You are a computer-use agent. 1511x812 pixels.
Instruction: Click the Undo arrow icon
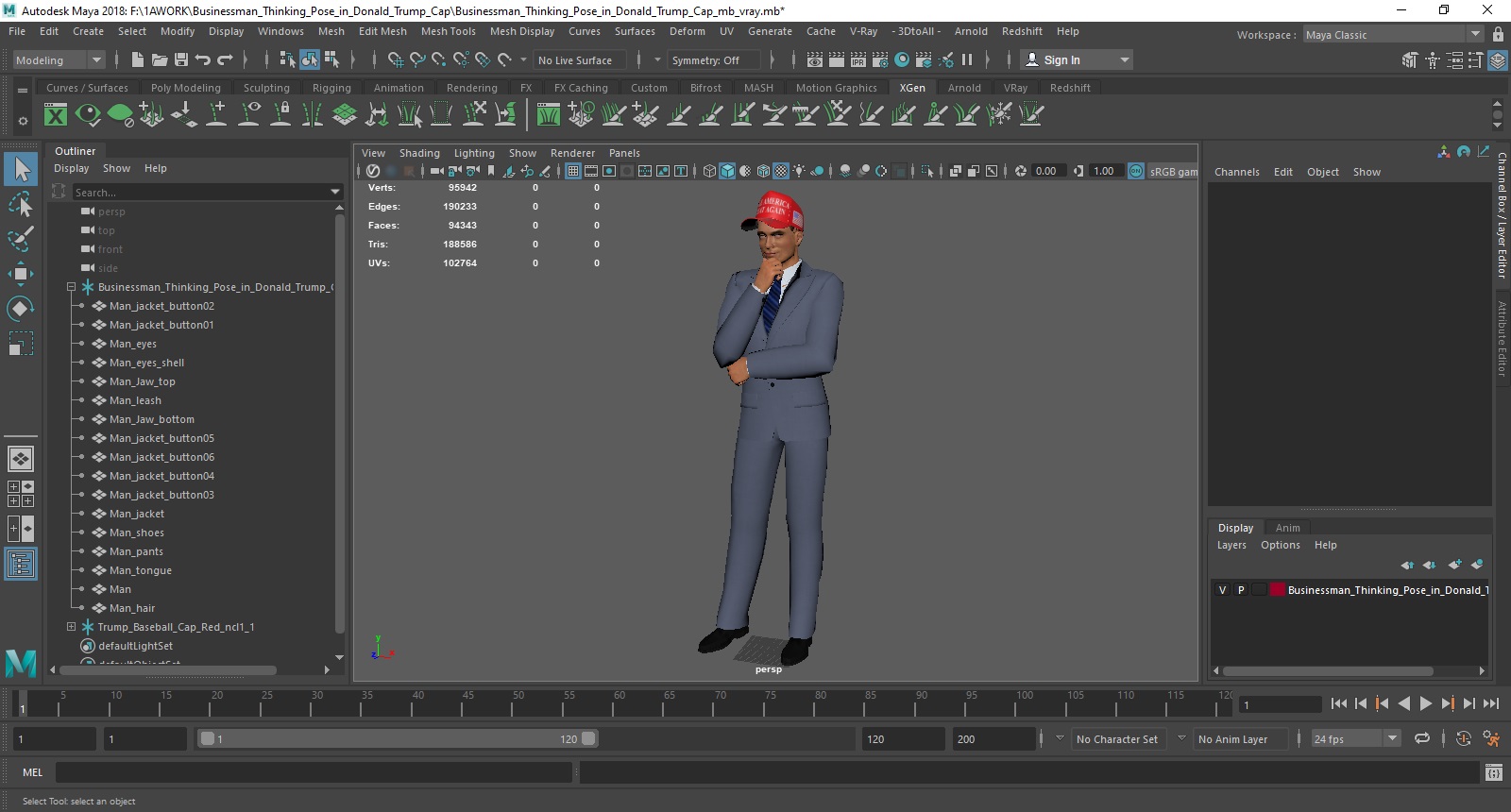coord(203,59)
